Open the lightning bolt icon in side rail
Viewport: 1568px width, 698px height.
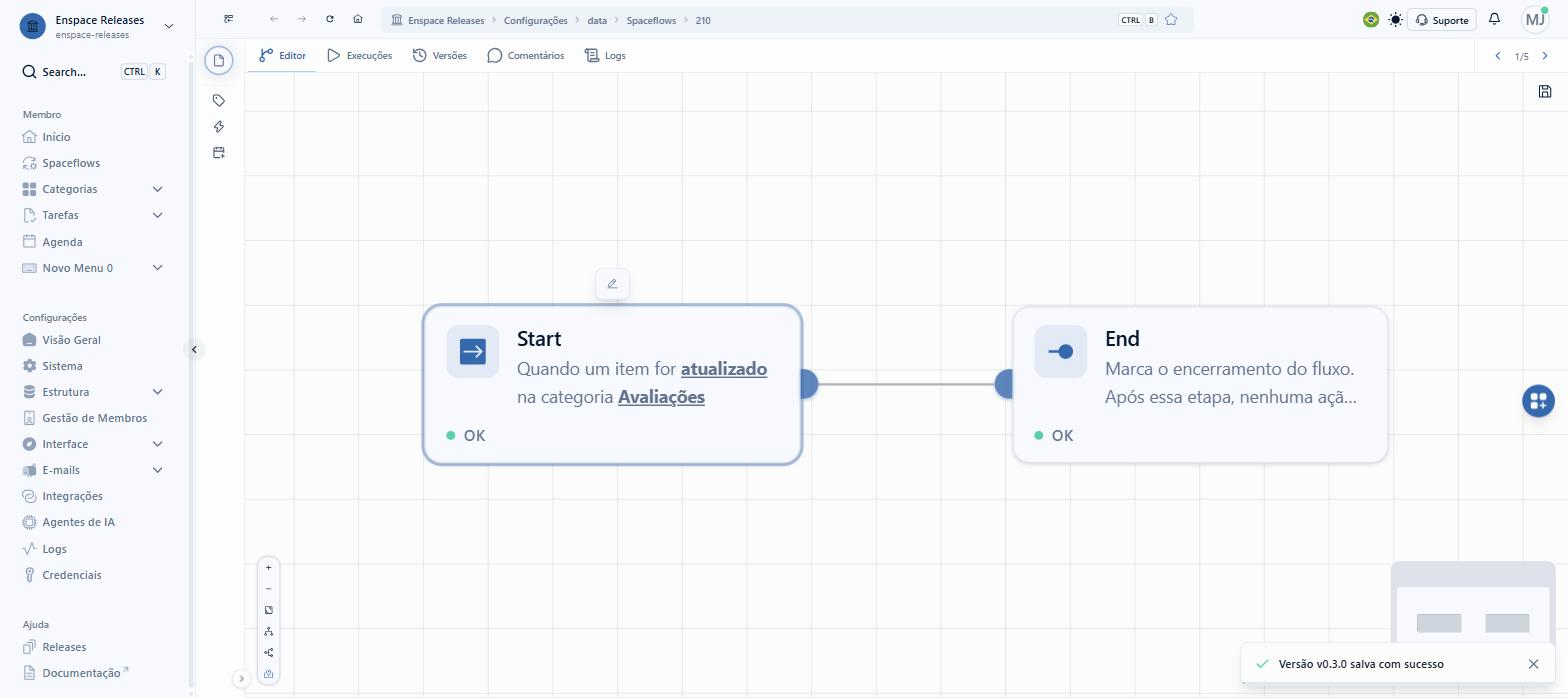pyautogui.click(x=219, y=126)
